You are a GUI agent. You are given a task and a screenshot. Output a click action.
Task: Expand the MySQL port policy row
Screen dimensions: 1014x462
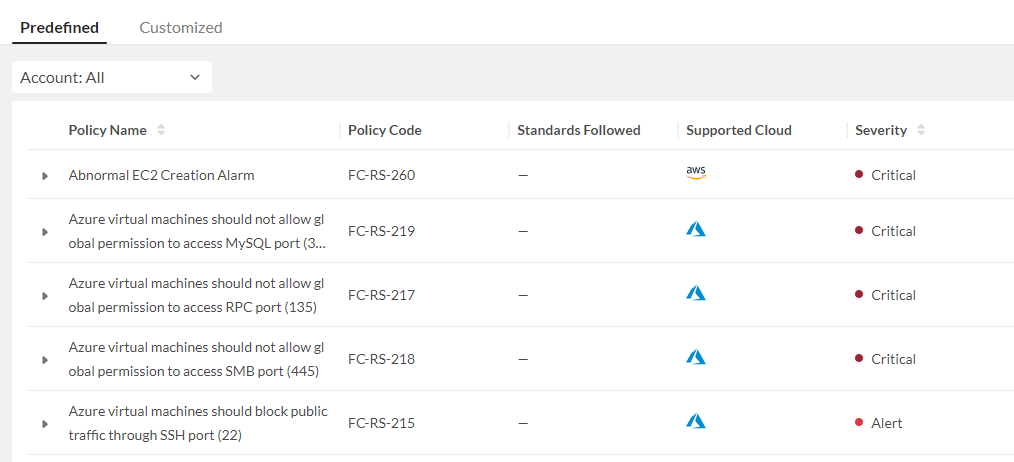45,232
